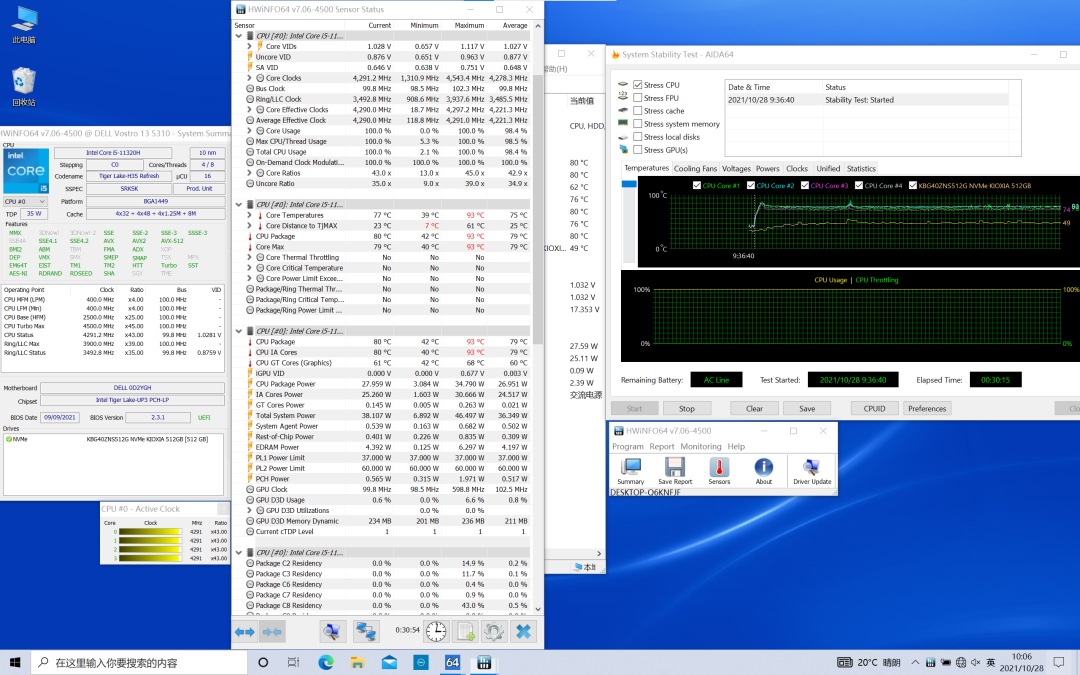Screen dimensions: 1080x675
Task: Click the Cortana circle on the taskbar
Action: [262, 663]
